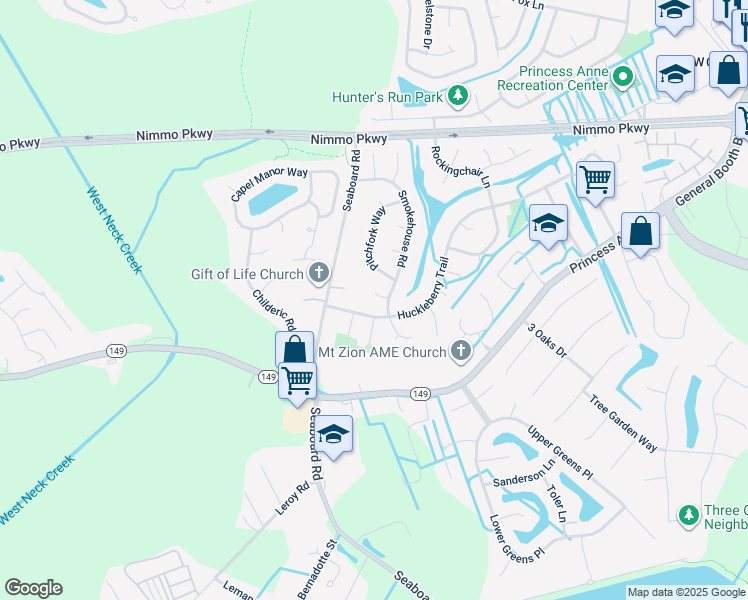The image size is (748, 600).
Task: Select the Hunter's Run Park label
Action: click(x=387, y=97)
